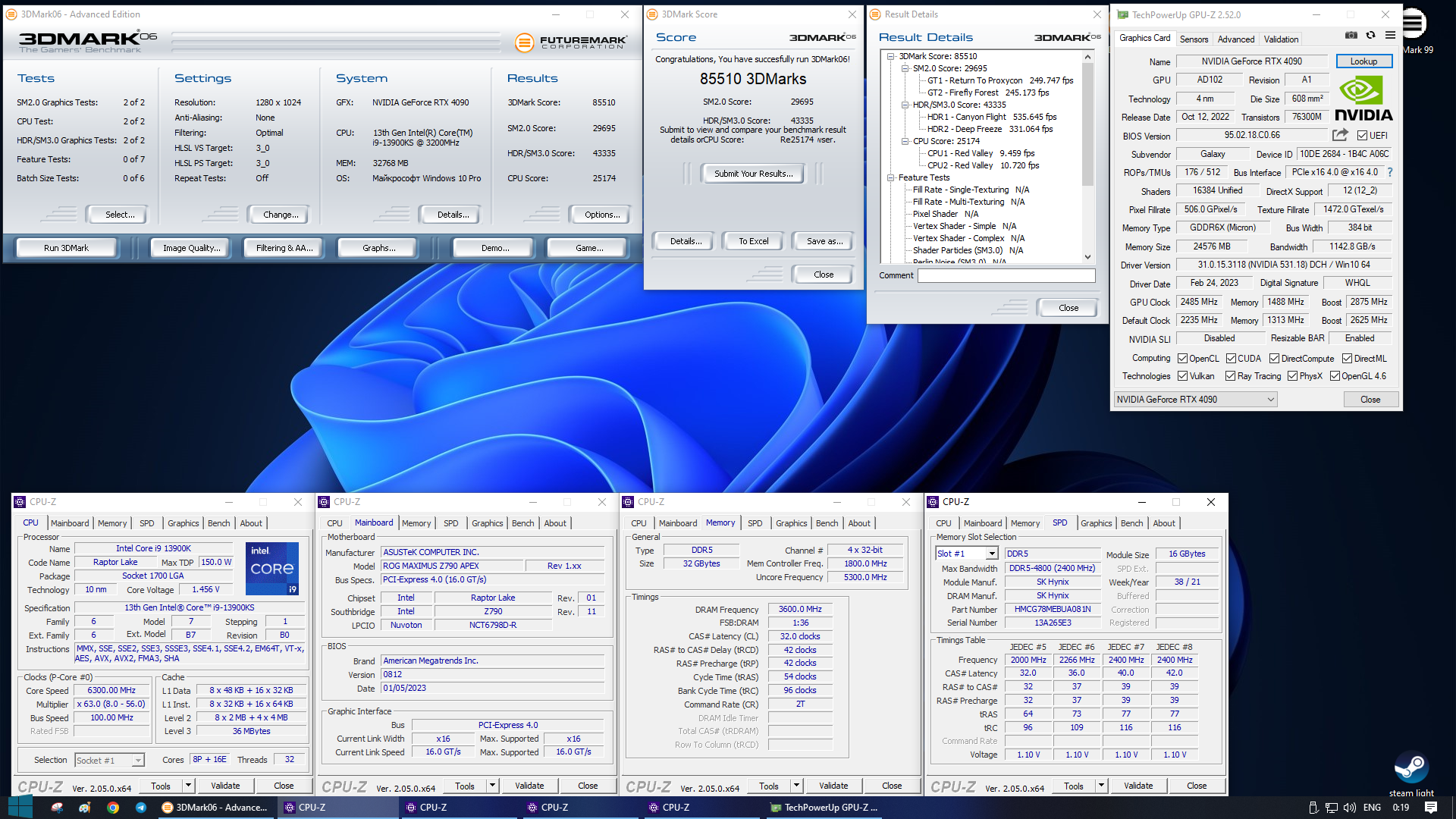Toggle the DirectCompute checkbox
The width and height of the screenshot is (1456, 819).
pyautogui.click(x=1275, y=359)
